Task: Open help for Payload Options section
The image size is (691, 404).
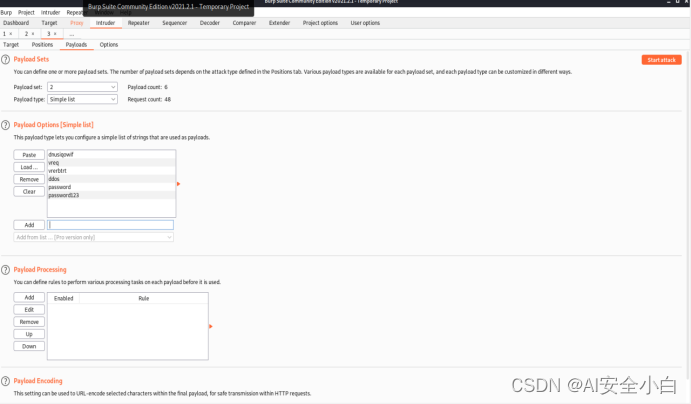Action: point(5,125)
